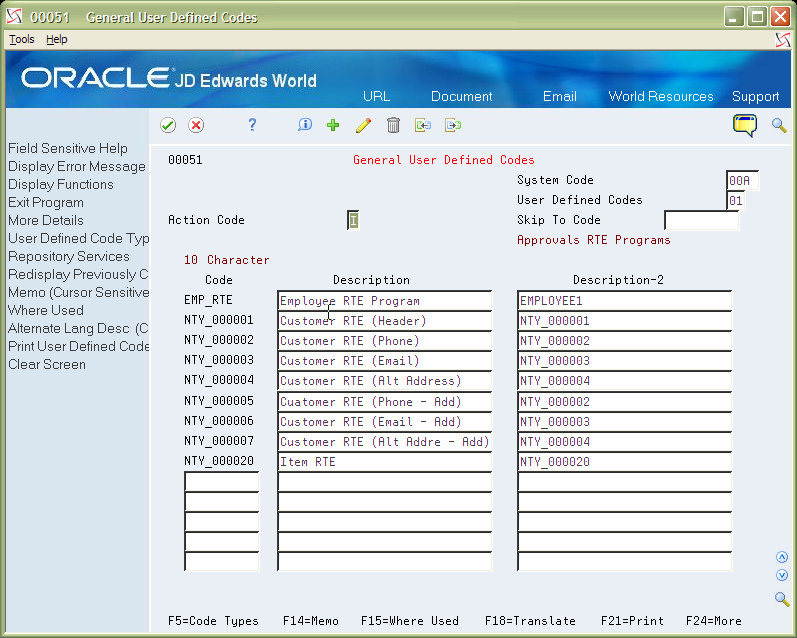Select Repository Services

coord(69,256)
